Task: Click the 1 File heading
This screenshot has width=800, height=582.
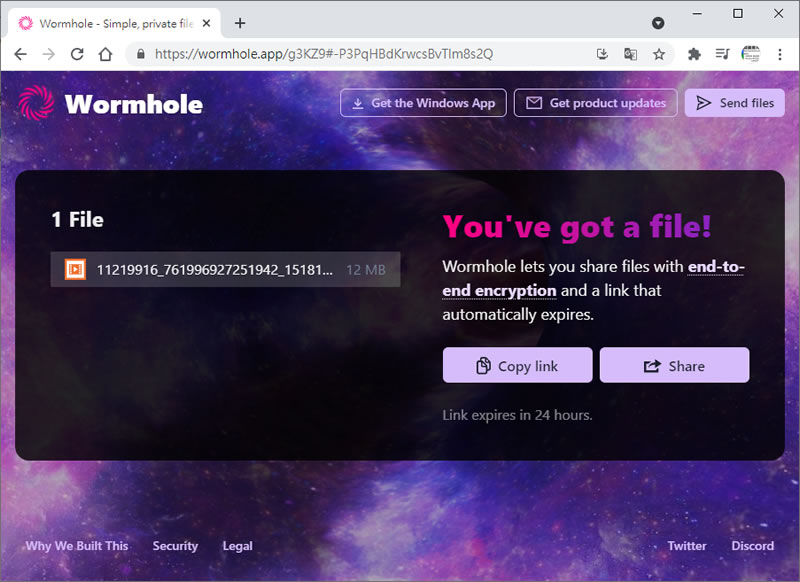Action: [78, 220]
